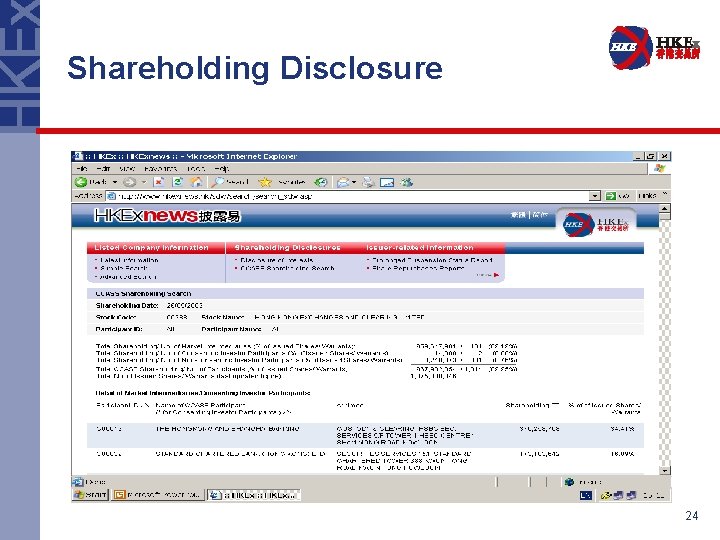The height and width of the screenshot is (540, 720).
Task: Open the Search toolbar button
Action: [x=230, y=182]
